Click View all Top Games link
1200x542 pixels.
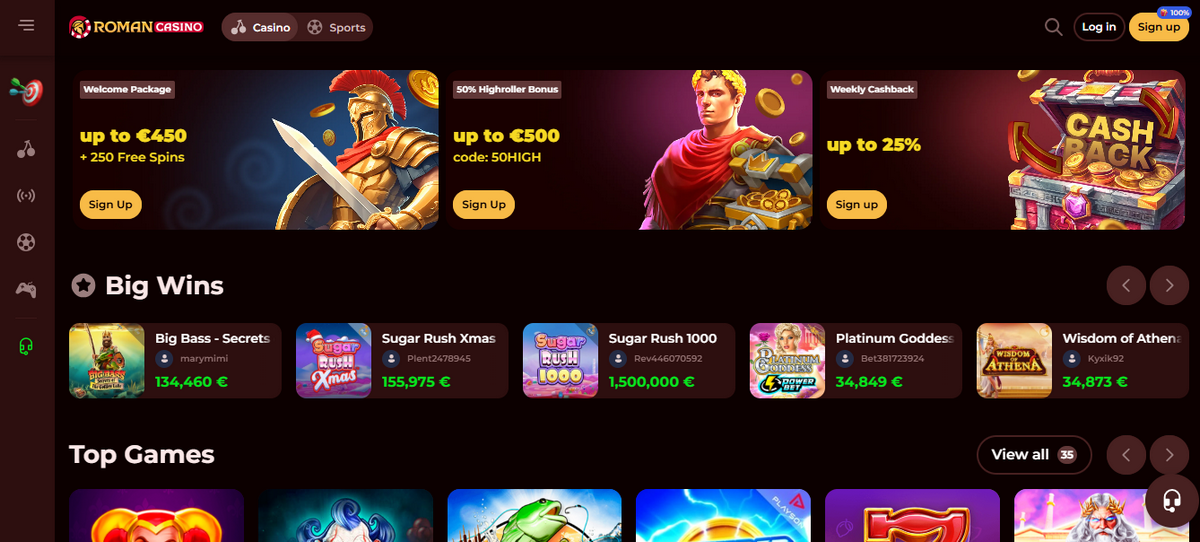1034,455
